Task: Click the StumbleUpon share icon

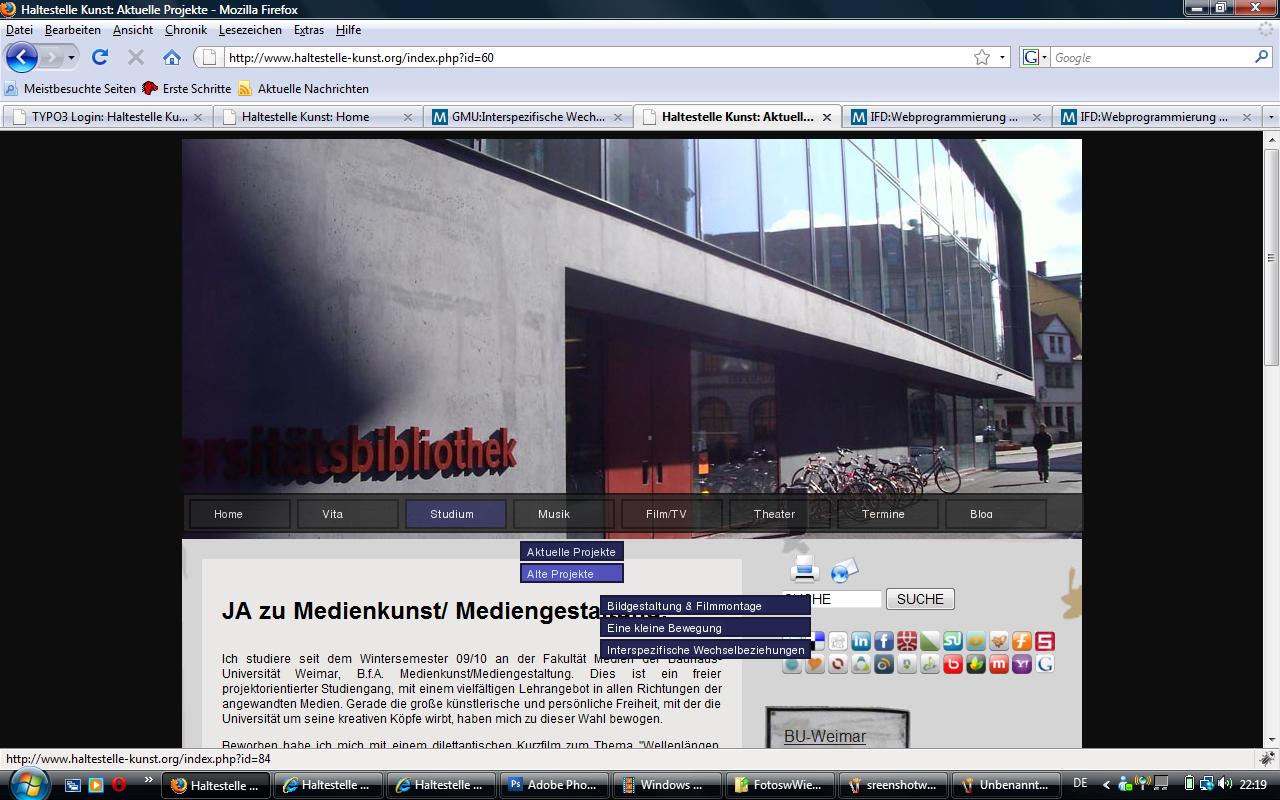Action: [953, 641]
